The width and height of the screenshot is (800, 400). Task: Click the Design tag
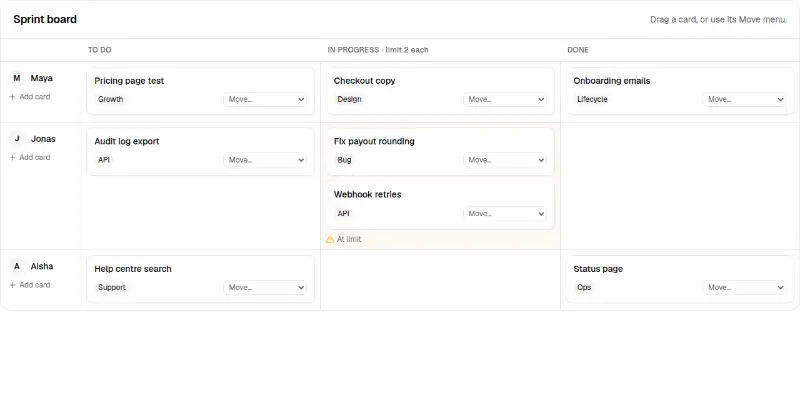(x=349, y=99)
